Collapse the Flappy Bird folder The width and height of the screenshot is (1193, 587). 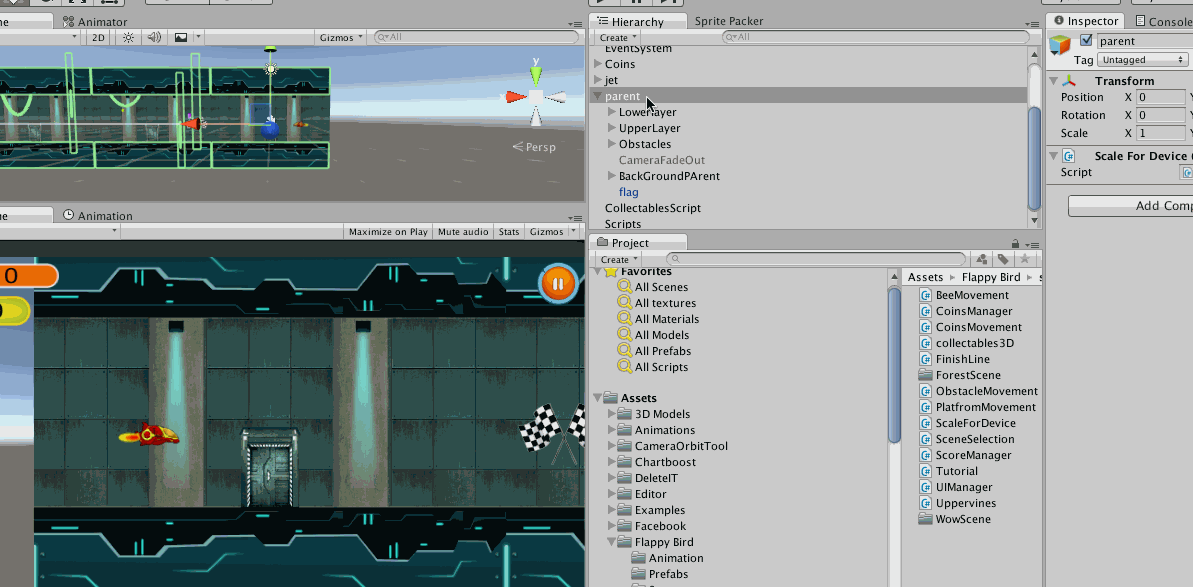(x=611, y=541)
